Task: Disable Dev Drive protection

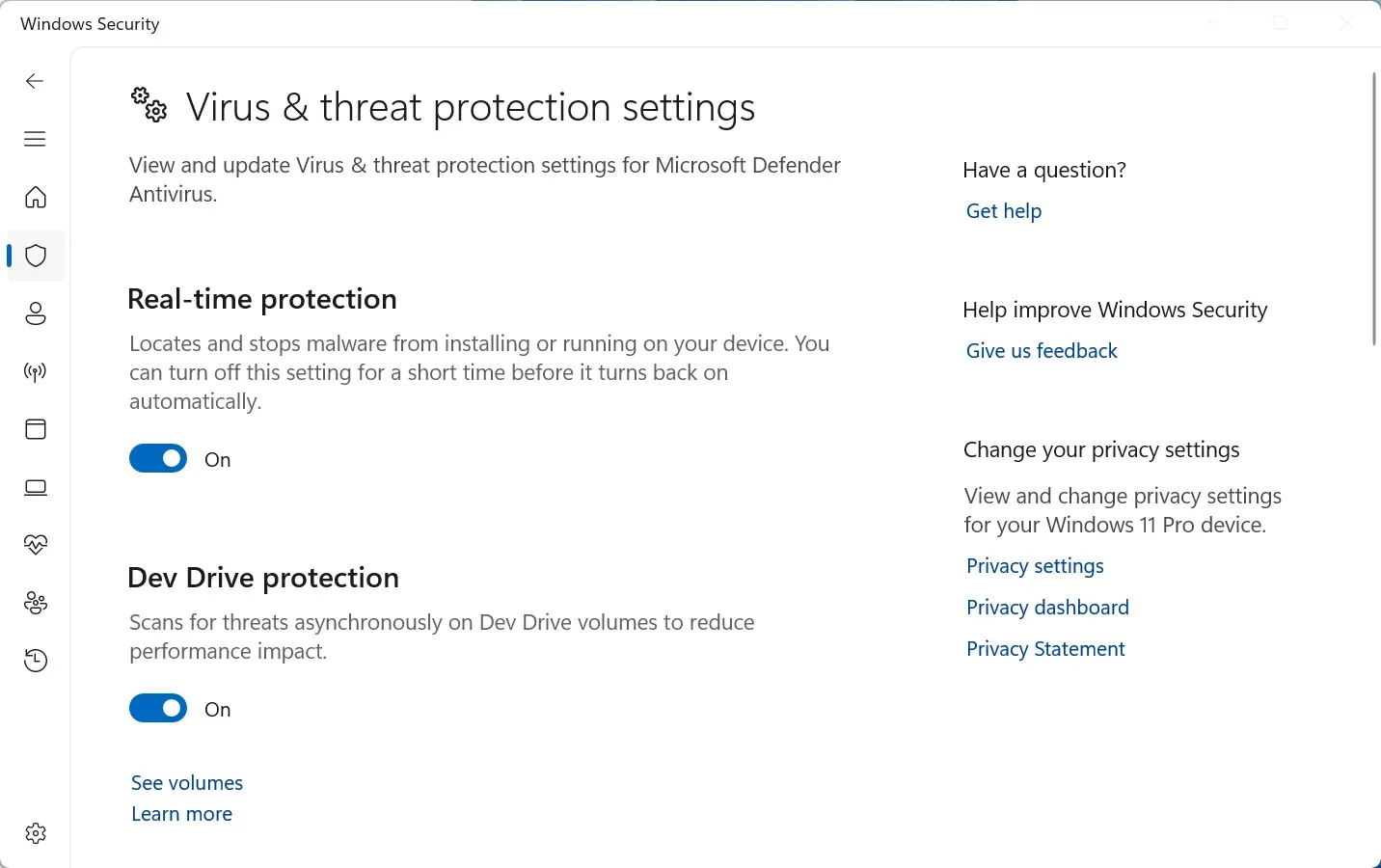Action: (x=158, y=708)
